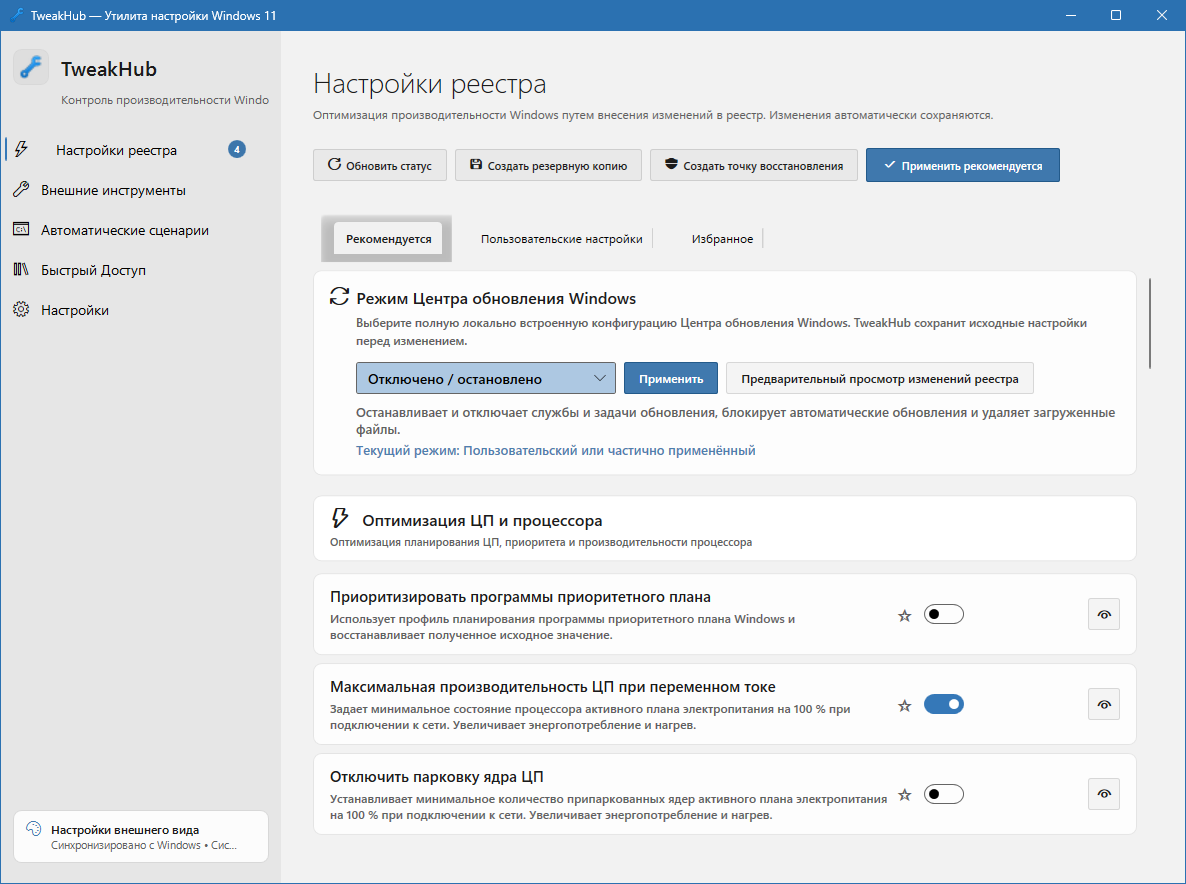Viewport: 1186px width, 884px height.
Task: Switch to Пользовательские настройки tab
Action: pos(561,239)
